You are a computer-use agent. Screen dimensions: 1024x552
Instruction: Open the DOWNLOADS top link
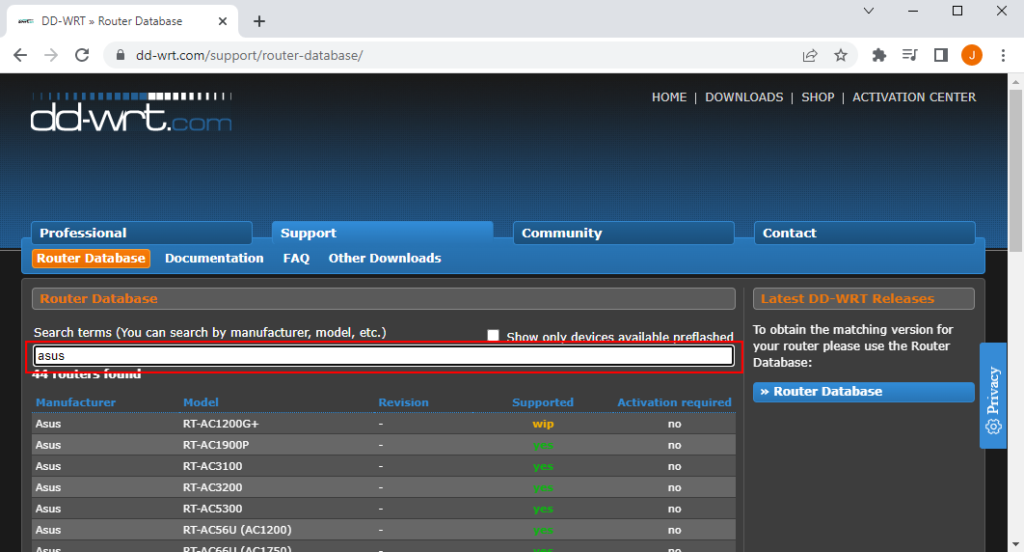point(744,97)
